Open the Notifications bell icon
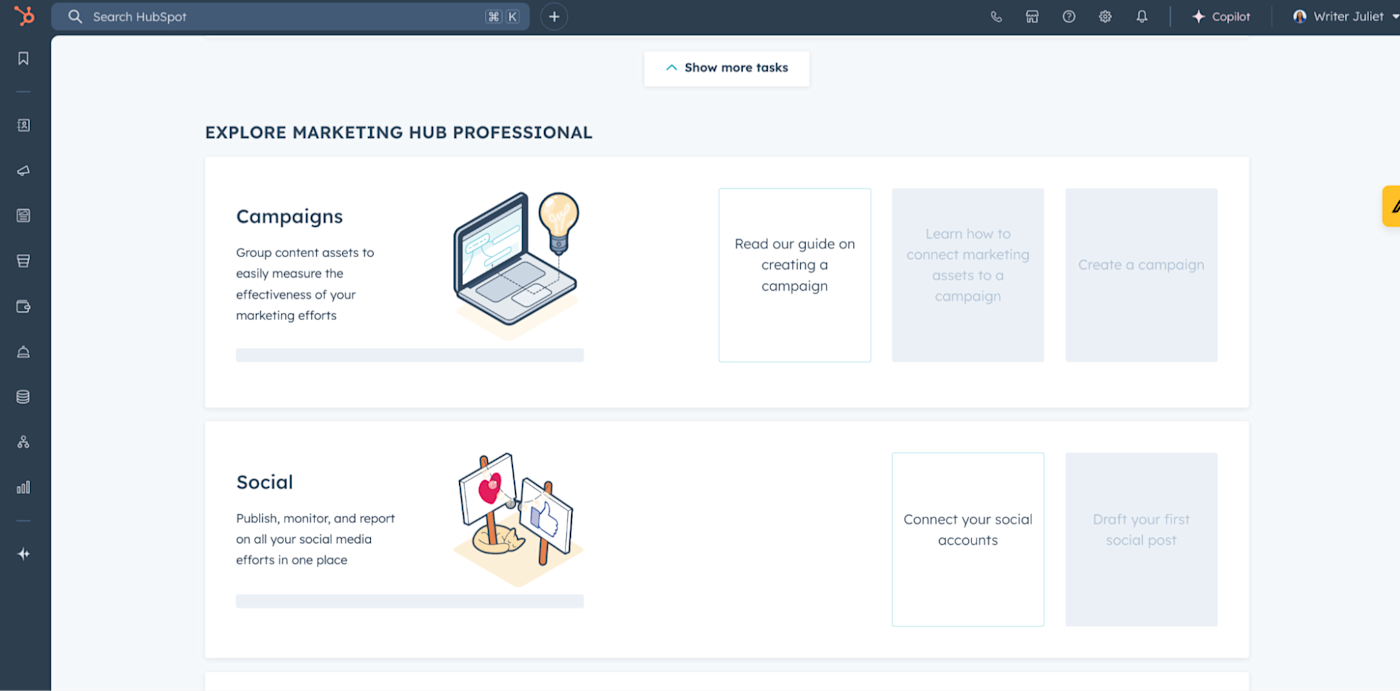This screenshot has height=691, width=1400. [1142, 17]
